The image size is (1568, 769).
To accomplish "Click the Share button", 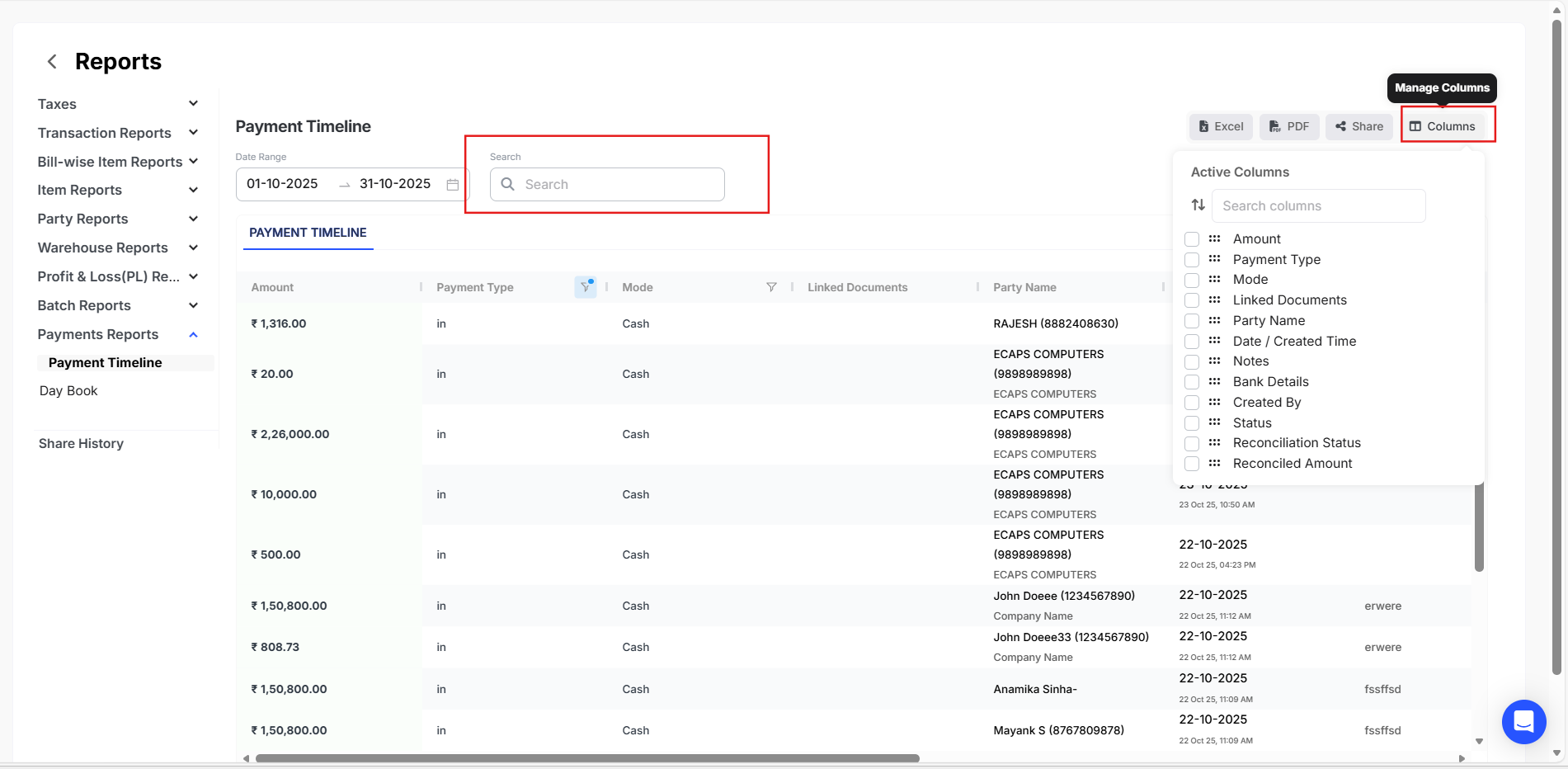I will [1359, 126].
